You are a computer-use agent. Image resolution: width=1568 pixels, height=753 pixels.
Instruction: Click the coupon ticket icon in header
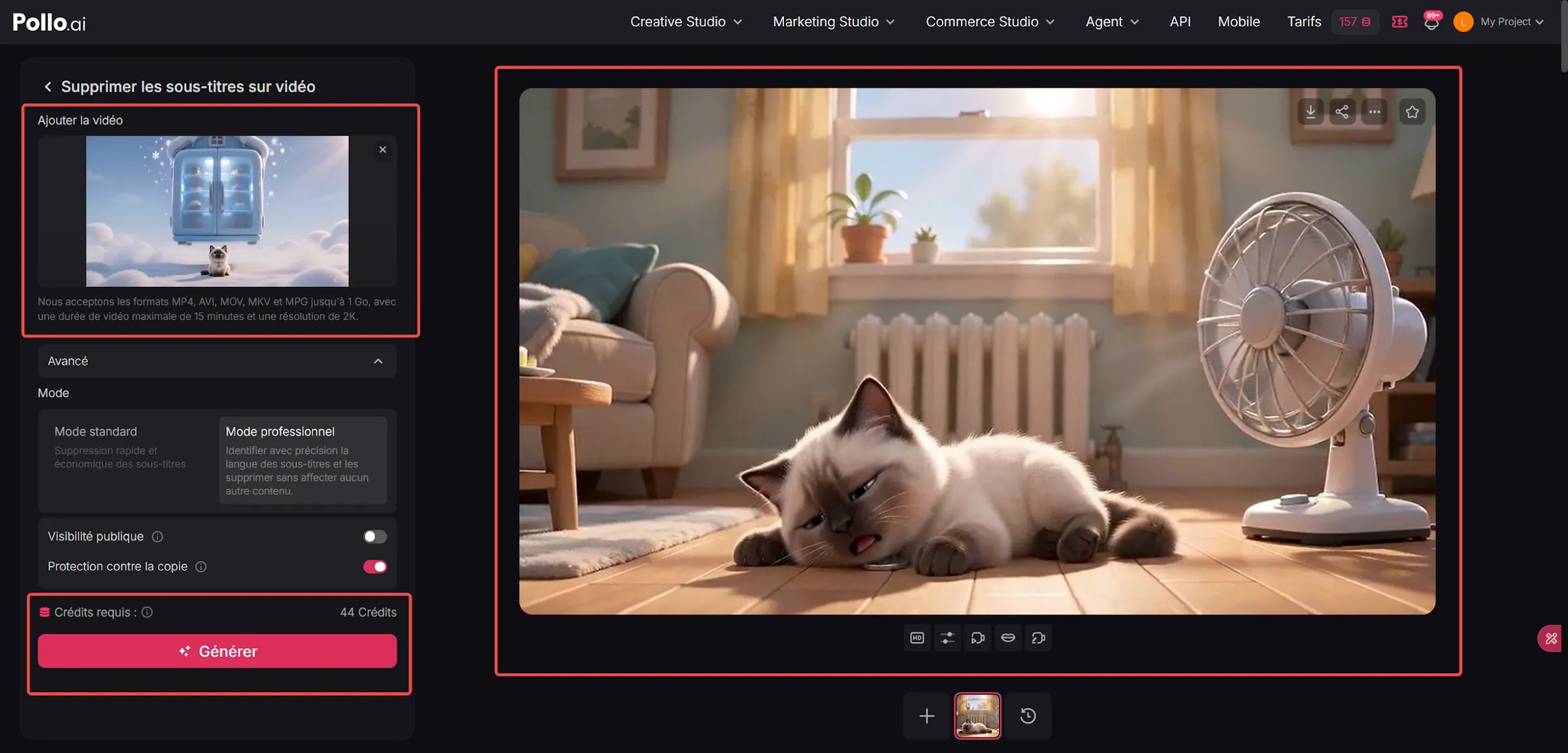[x=1400, y=22]
